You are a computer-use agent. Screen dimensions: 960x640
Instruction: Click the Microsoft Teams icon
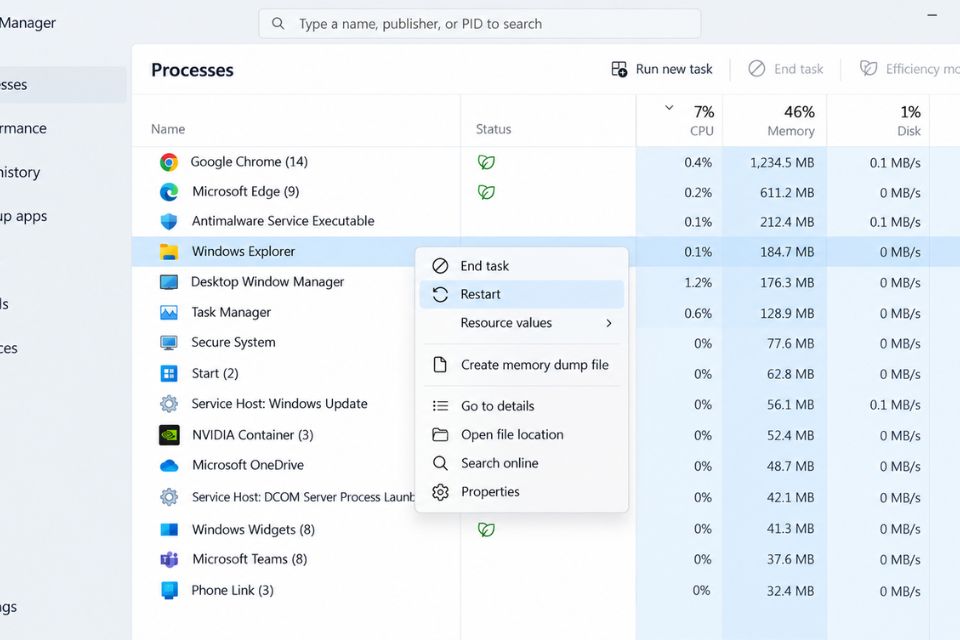pyautogui.click(x=169, y=560)
